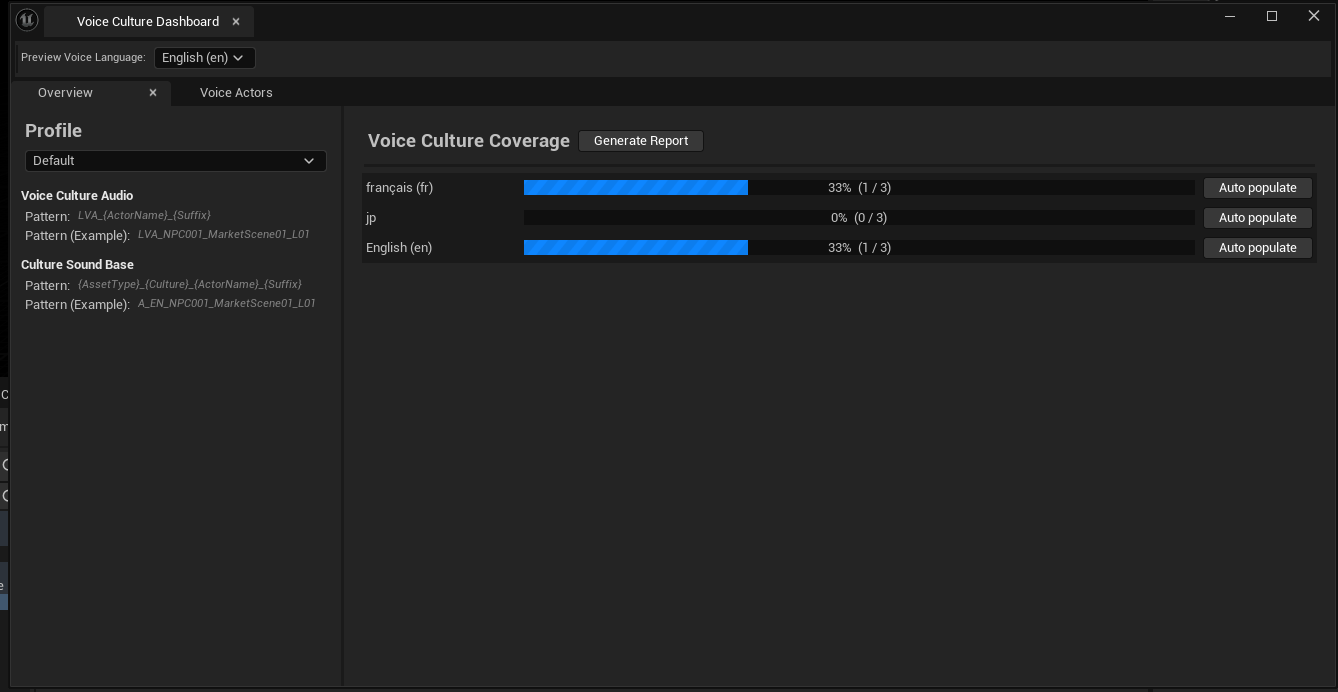Click the Culture Sound Base pattern text
Image resolution: width=1338 pixels, height=692 pixels.
tap(189, 285)
